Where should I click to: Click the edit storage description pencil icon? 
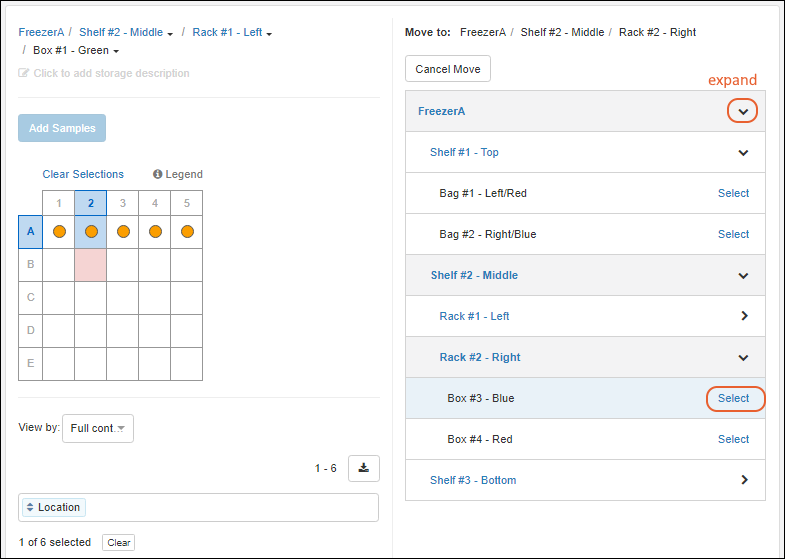24,73
